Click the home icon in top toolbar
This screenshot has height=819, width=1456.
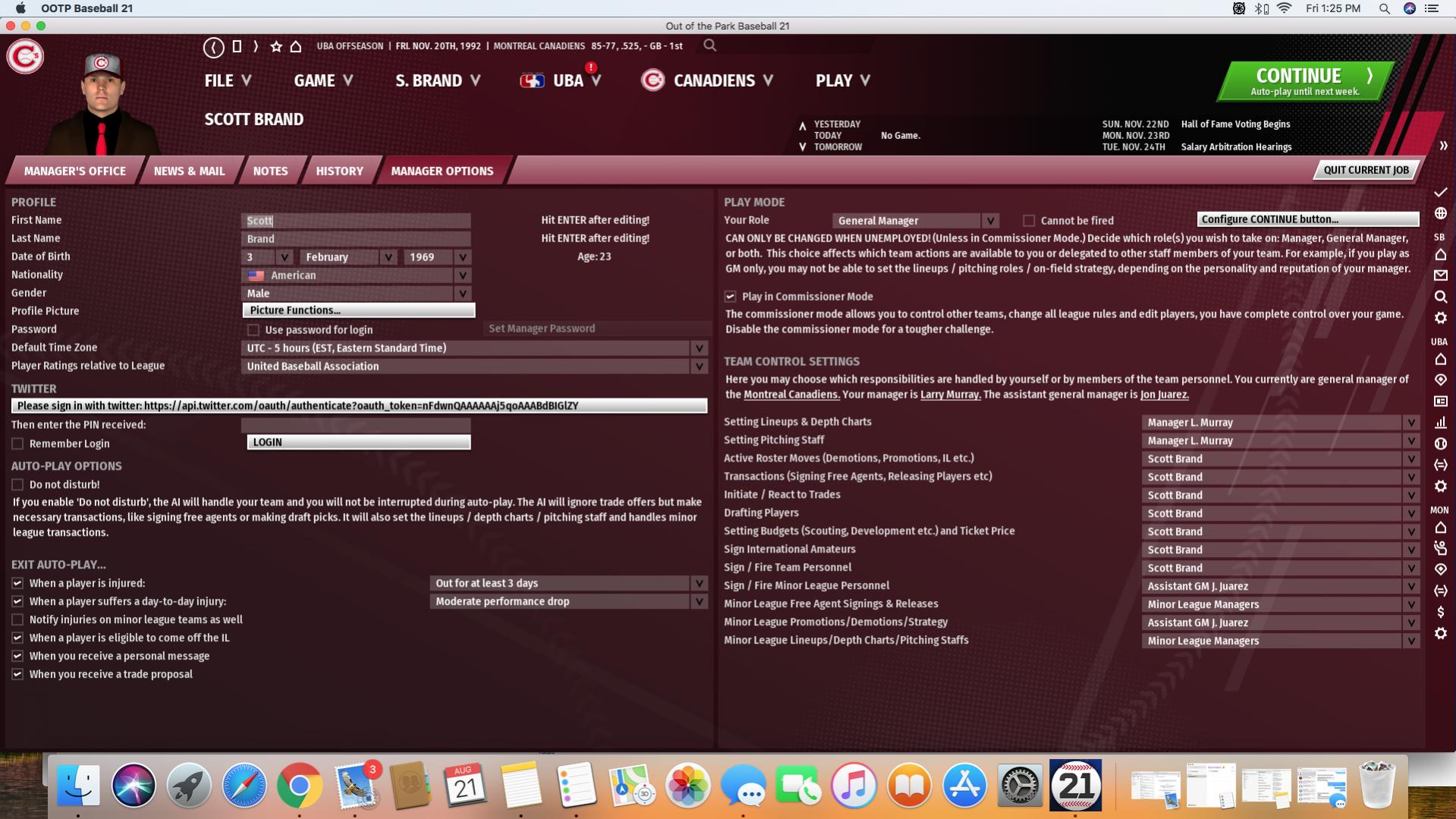pos(296,47)
